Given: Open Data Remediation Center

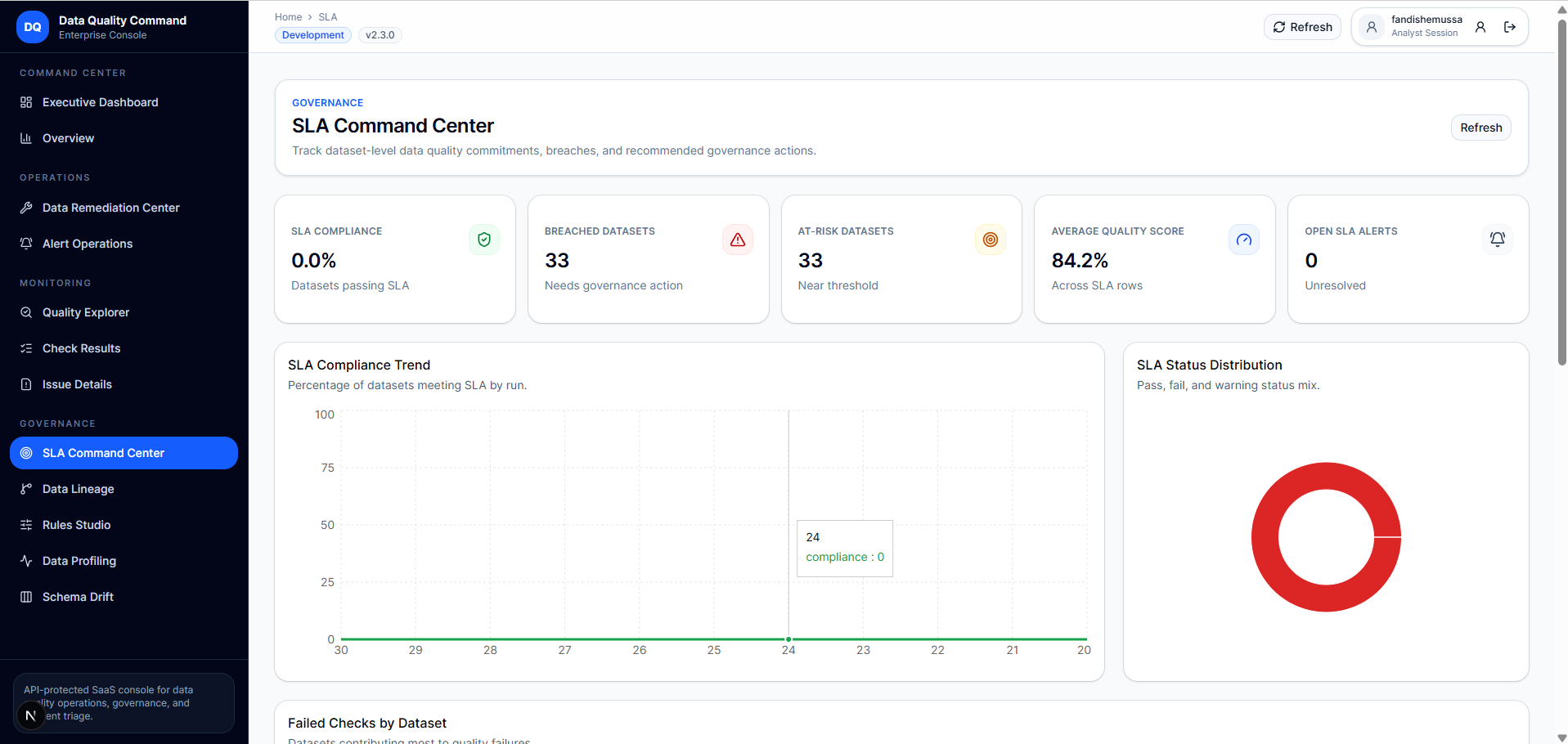Looking at the screenshot, I should [124, 208].
